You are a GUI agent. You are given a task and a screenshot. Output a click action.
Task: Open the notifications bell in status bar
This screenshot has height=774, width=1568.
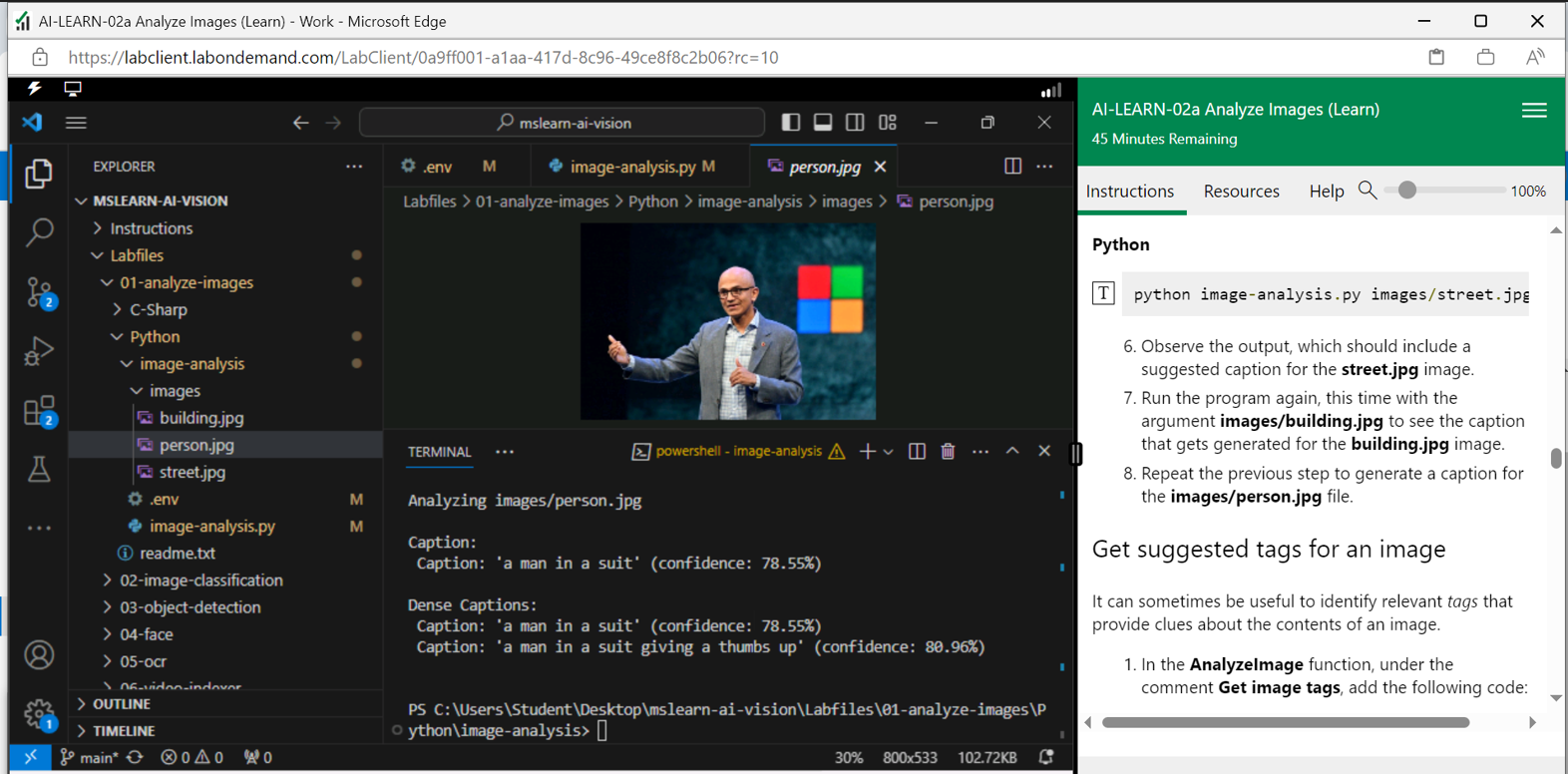1046,757
